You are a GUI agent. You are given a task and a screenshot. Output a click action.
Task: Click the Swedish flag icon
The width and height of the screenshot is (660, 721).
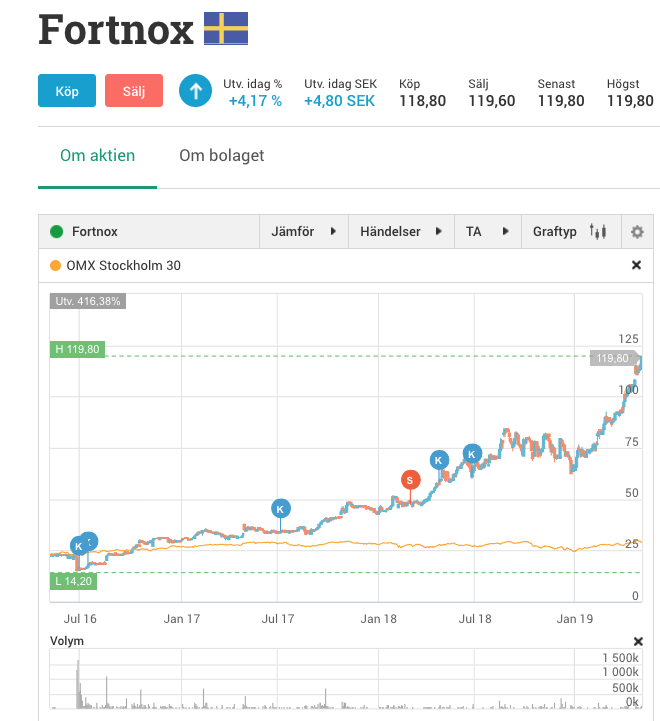click(226, 29)
